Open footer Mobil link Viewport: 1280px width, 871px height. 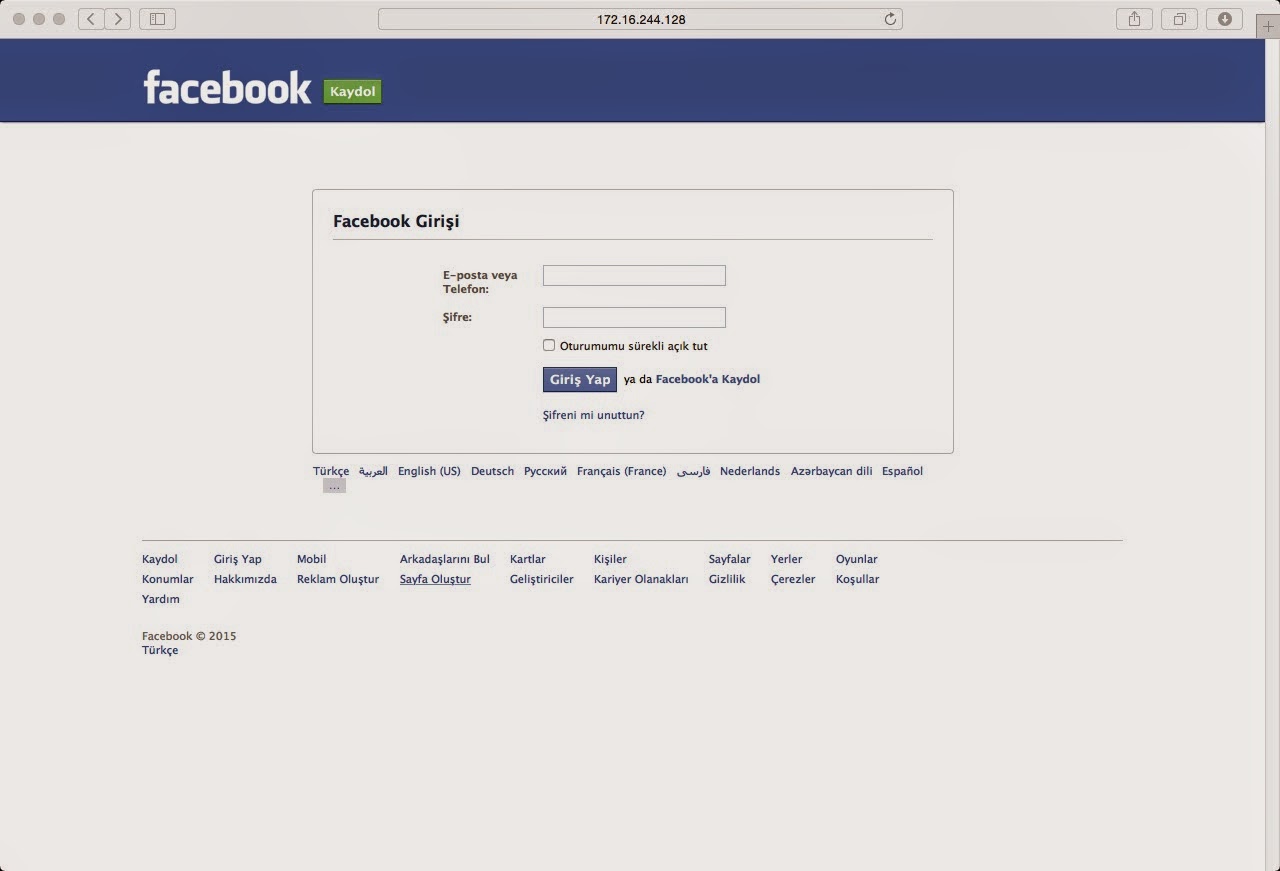312,559
